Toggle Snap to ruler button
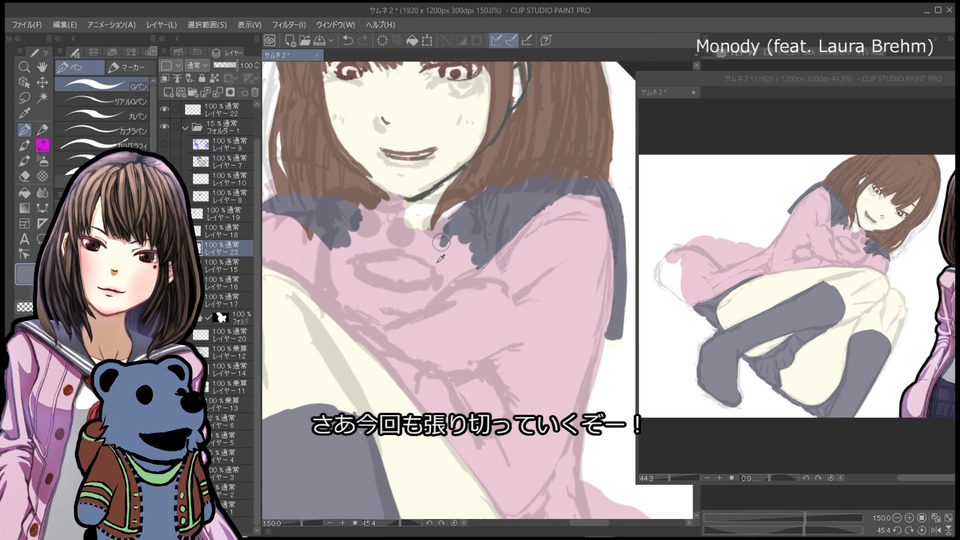Screen dimensions: 960x540 496,40
